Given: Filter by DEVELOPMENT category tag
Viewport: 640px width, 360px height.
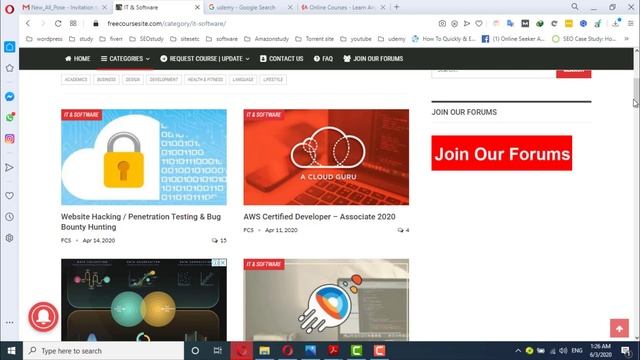Looking at the screenshot, I should [x=164, y=80].
